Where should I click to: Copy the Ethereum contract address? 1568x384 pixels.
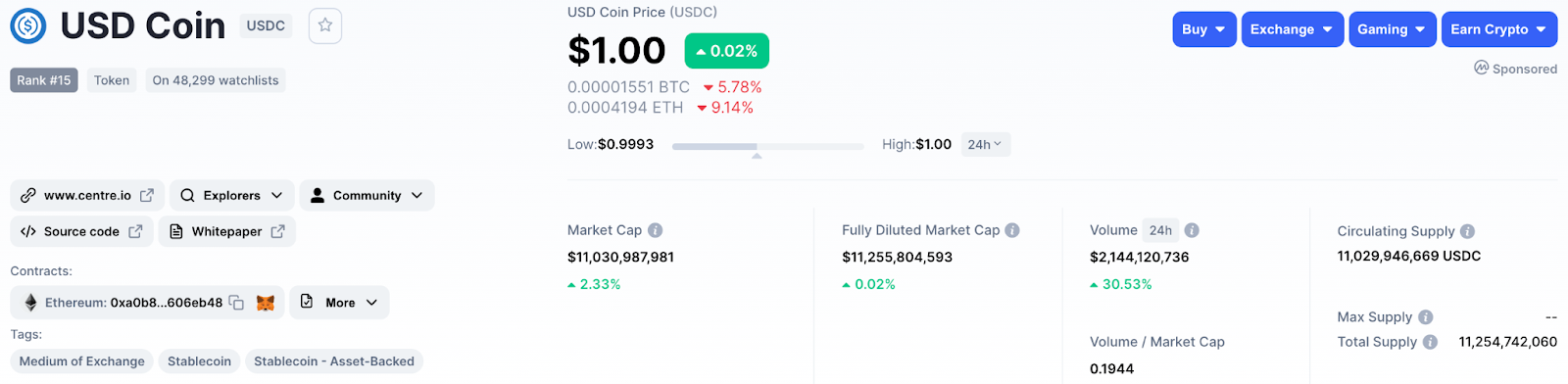(236, 303)
